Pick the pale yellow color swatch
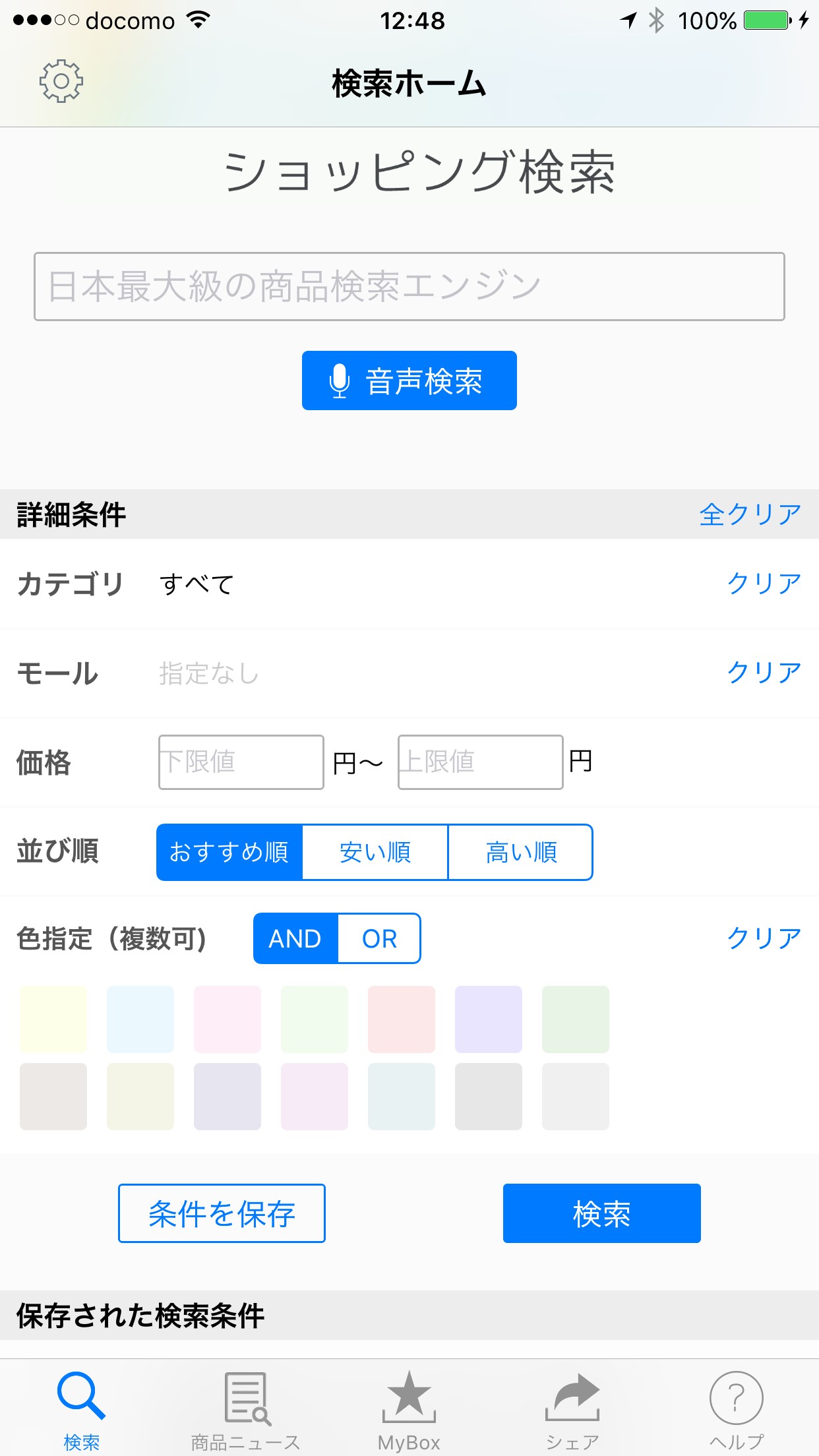This screenshot has height=1456, width=819. click(53, 1019)
